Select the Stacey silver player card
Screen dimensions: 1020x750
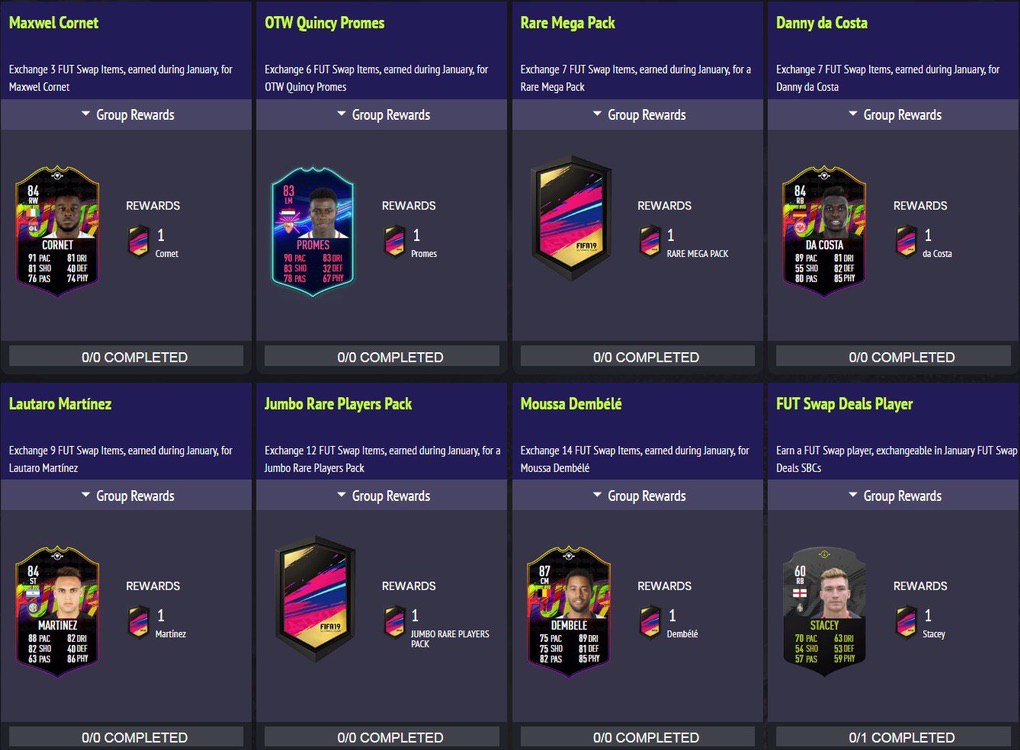click(824, 611)
